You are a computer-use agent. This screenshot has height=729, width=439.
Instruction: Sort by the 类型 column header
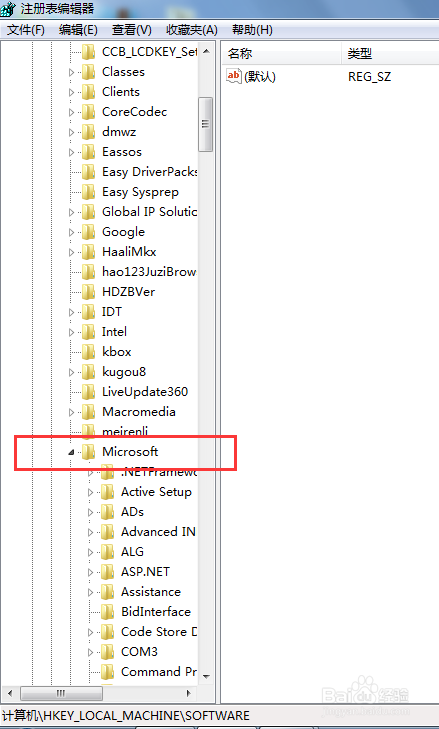391,53
